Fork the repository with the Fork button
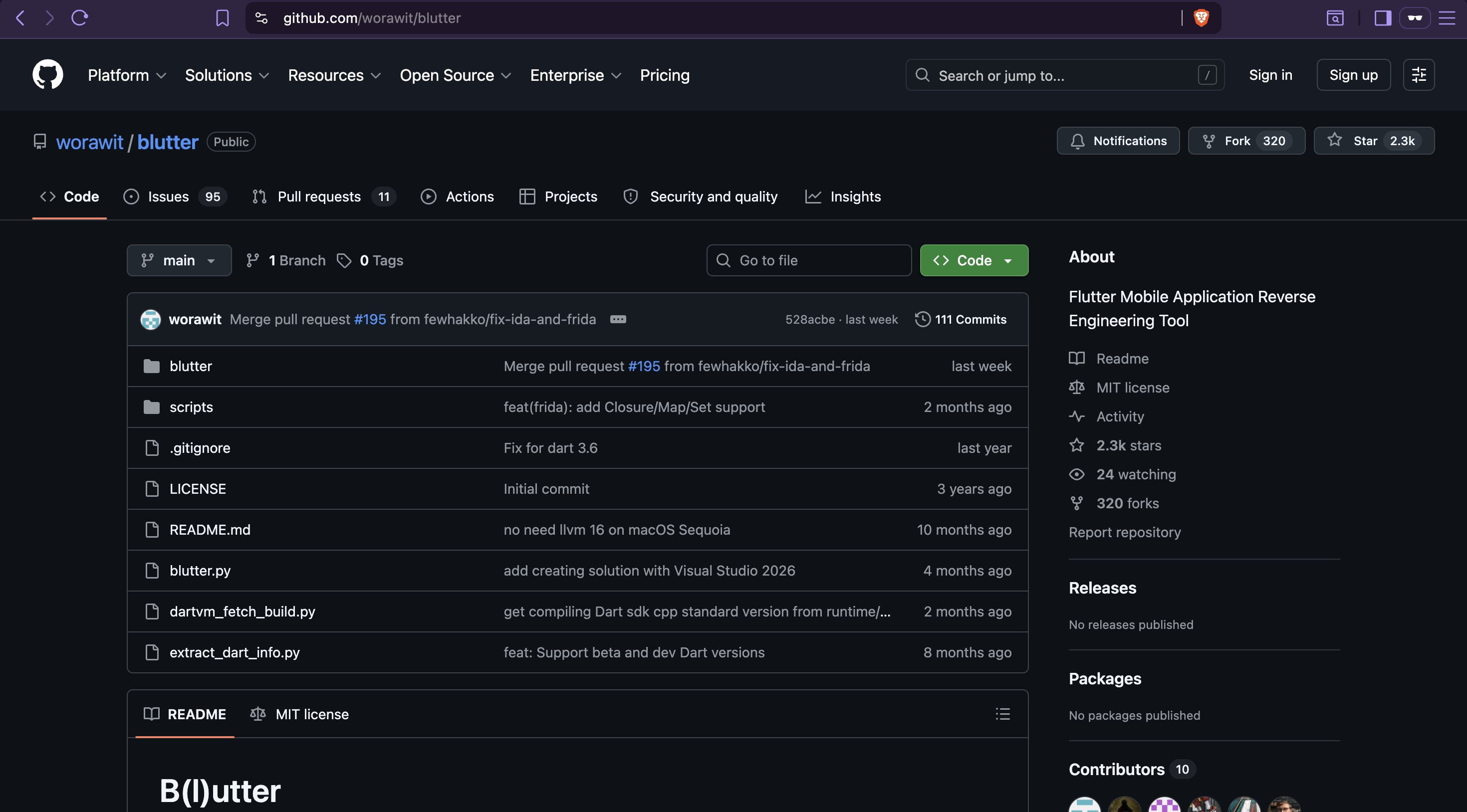Image resolution: width=1467 pixels, height=812 pixels. point(1246,141)
